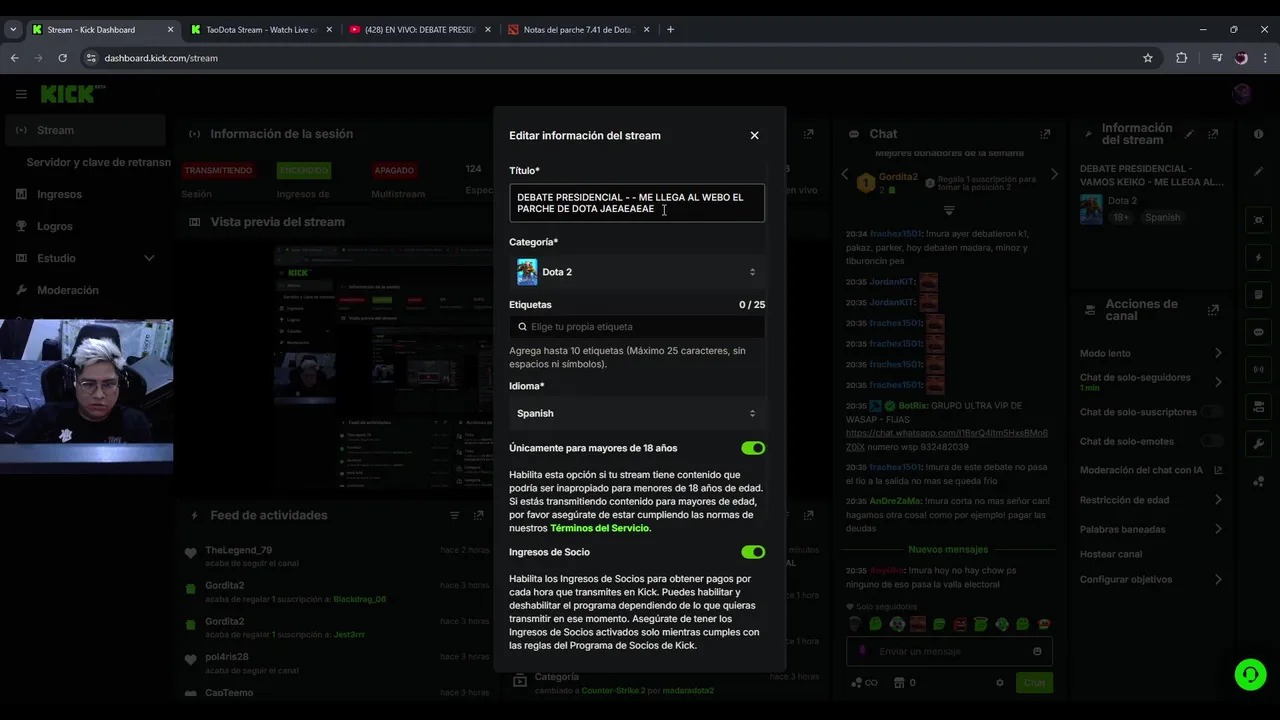
Task: Click Counter-Strike 2 link in activity feed
Action: 613,690
